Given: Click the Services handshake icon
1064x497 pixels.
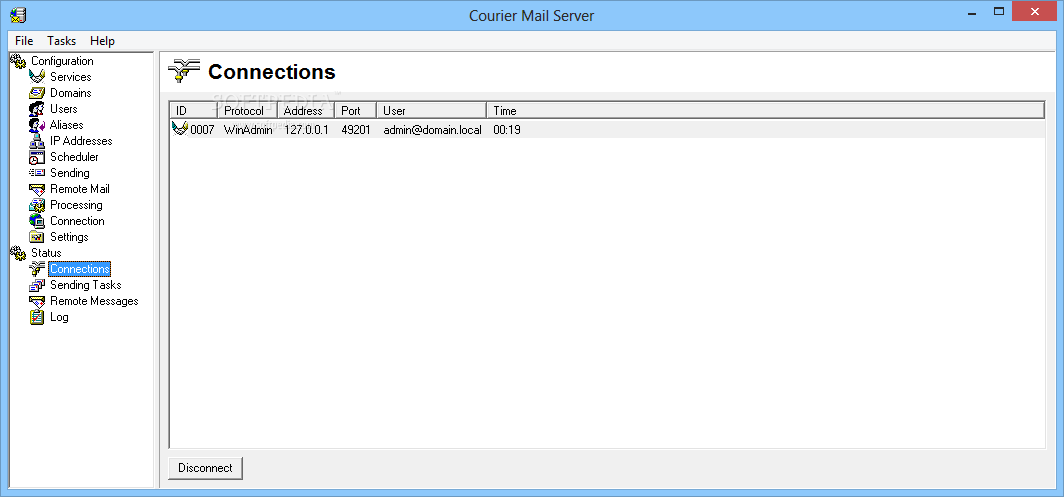Looking at the screenshot, I should point(37,77).
